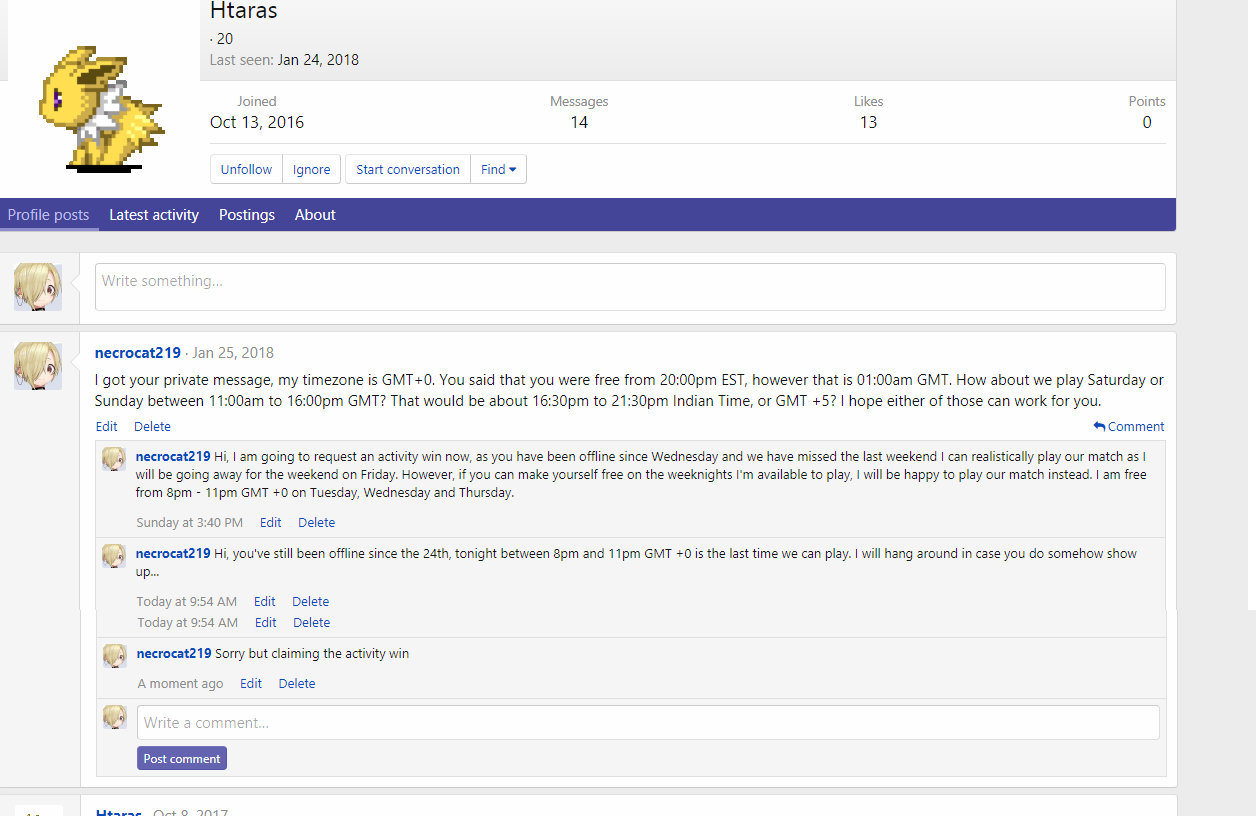The height and width of the screenshot is (816, 1256).
Task: Expand the Find dropdown
Action: (x=498, y=169)
